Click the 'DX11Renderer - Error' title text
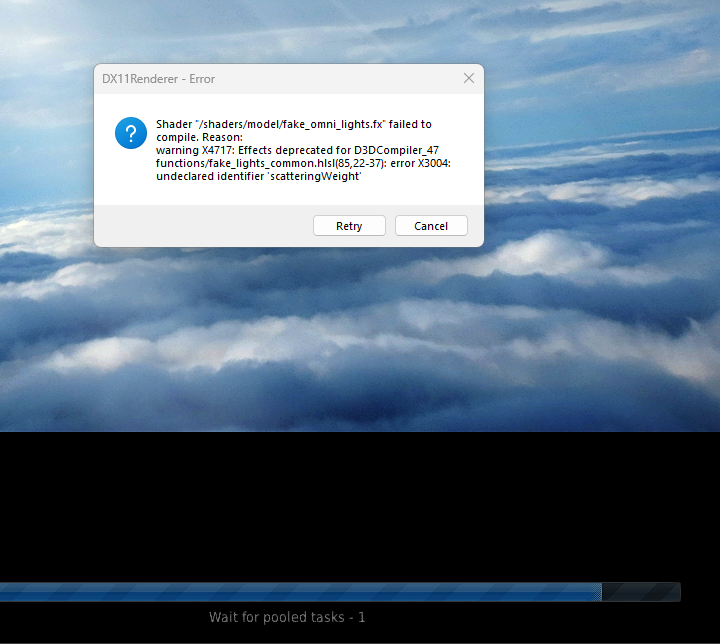720x644 pixels. (158, 79)
